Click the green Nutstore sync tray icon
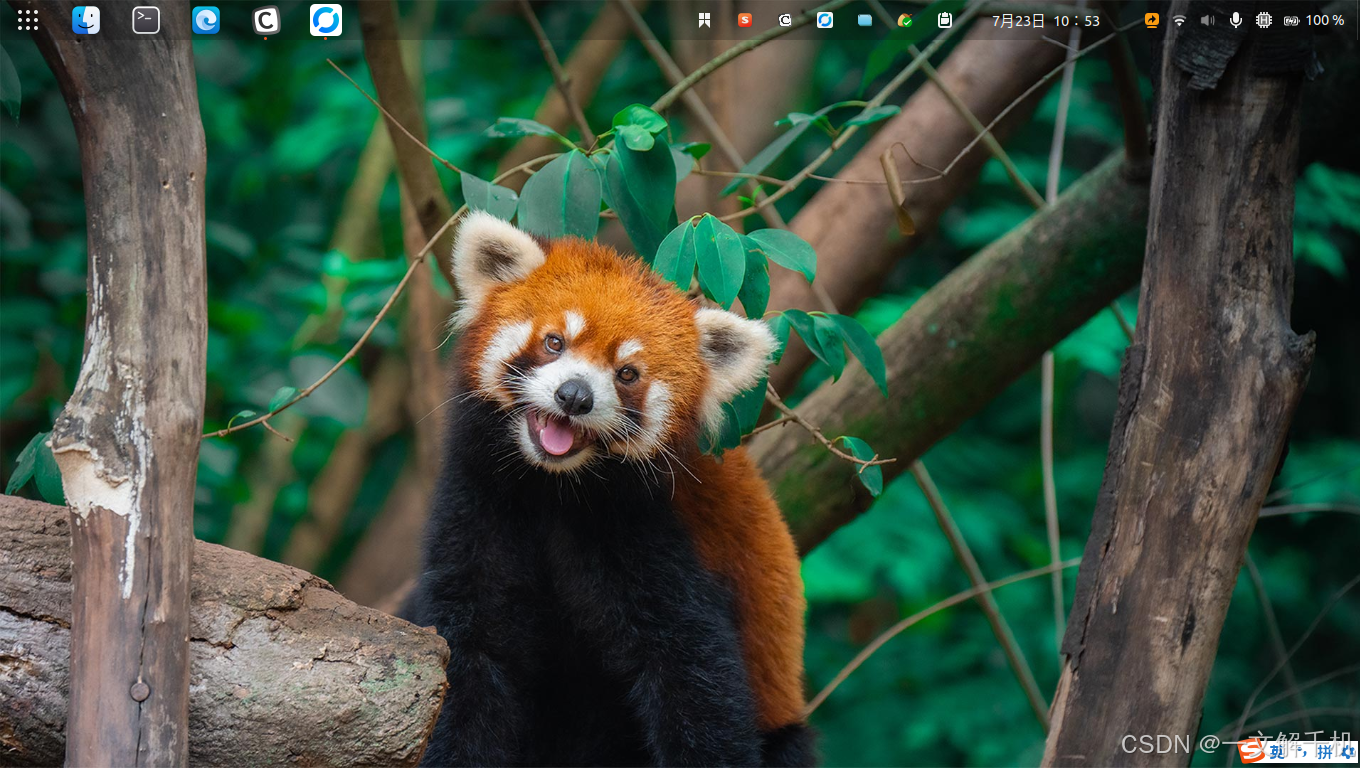Screen dimensions: 1360x768 (x=904, y=19)
